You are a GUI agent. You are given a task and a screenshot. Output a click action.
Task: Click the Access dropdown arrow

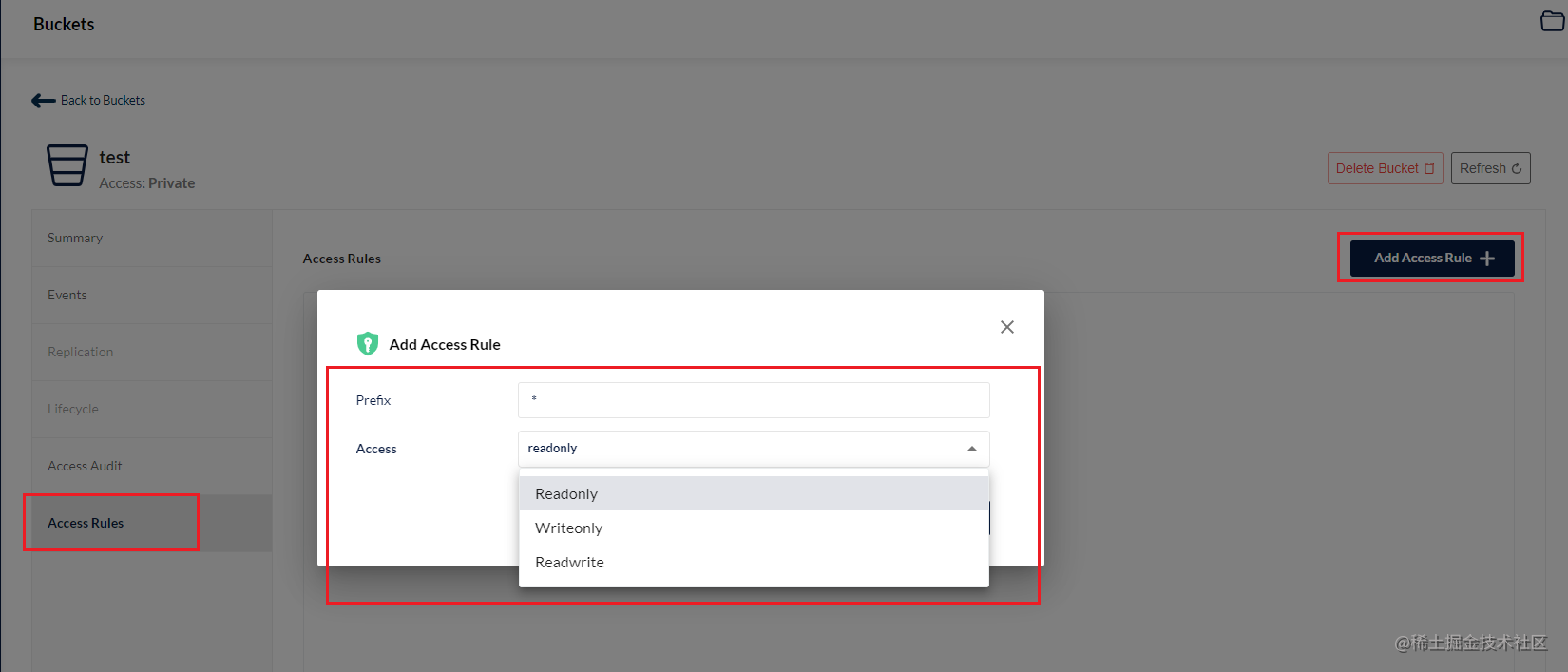coord(972,449)
